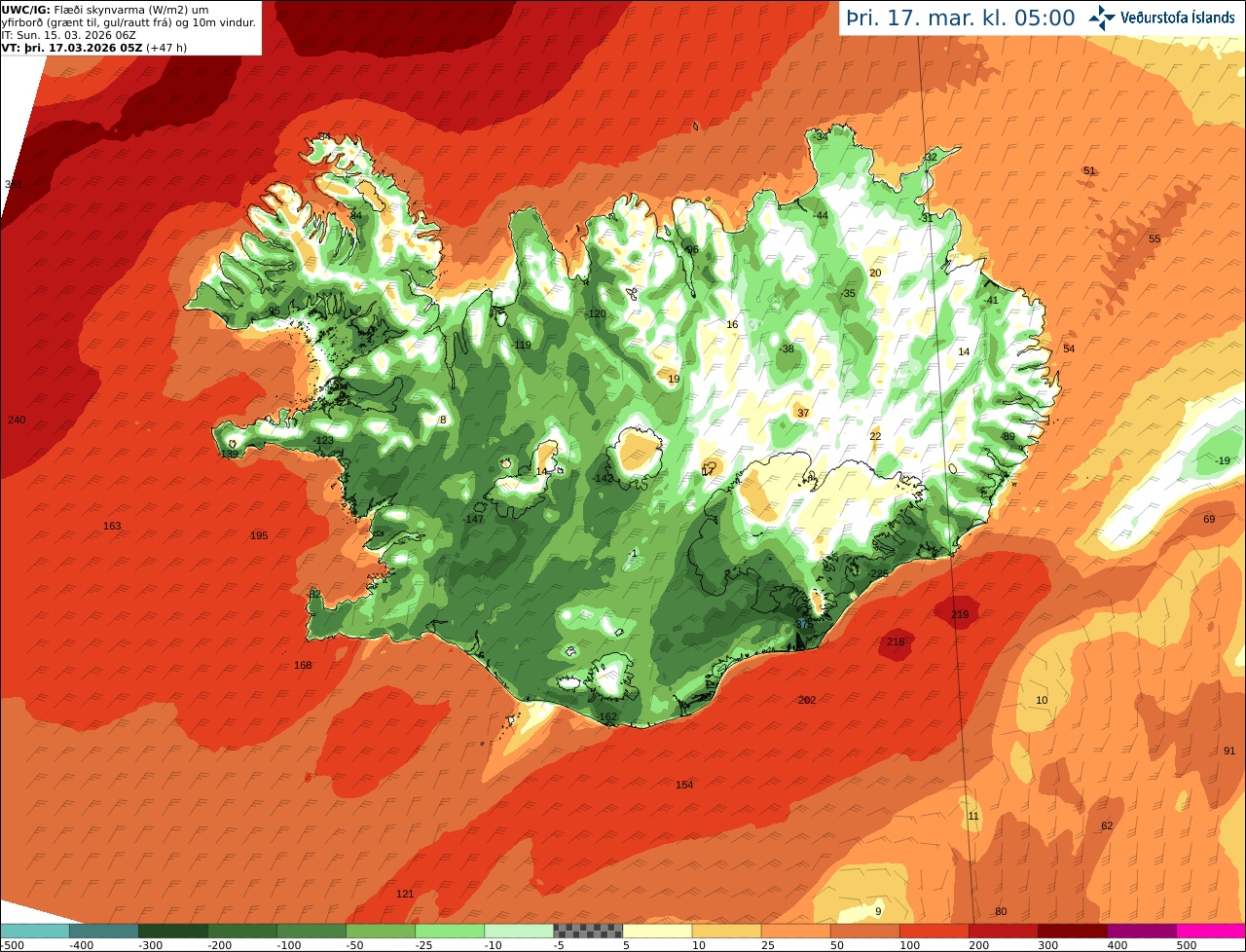Screen dimensions: 1246x952
Task: Click the map value 202
Action: 807,700
